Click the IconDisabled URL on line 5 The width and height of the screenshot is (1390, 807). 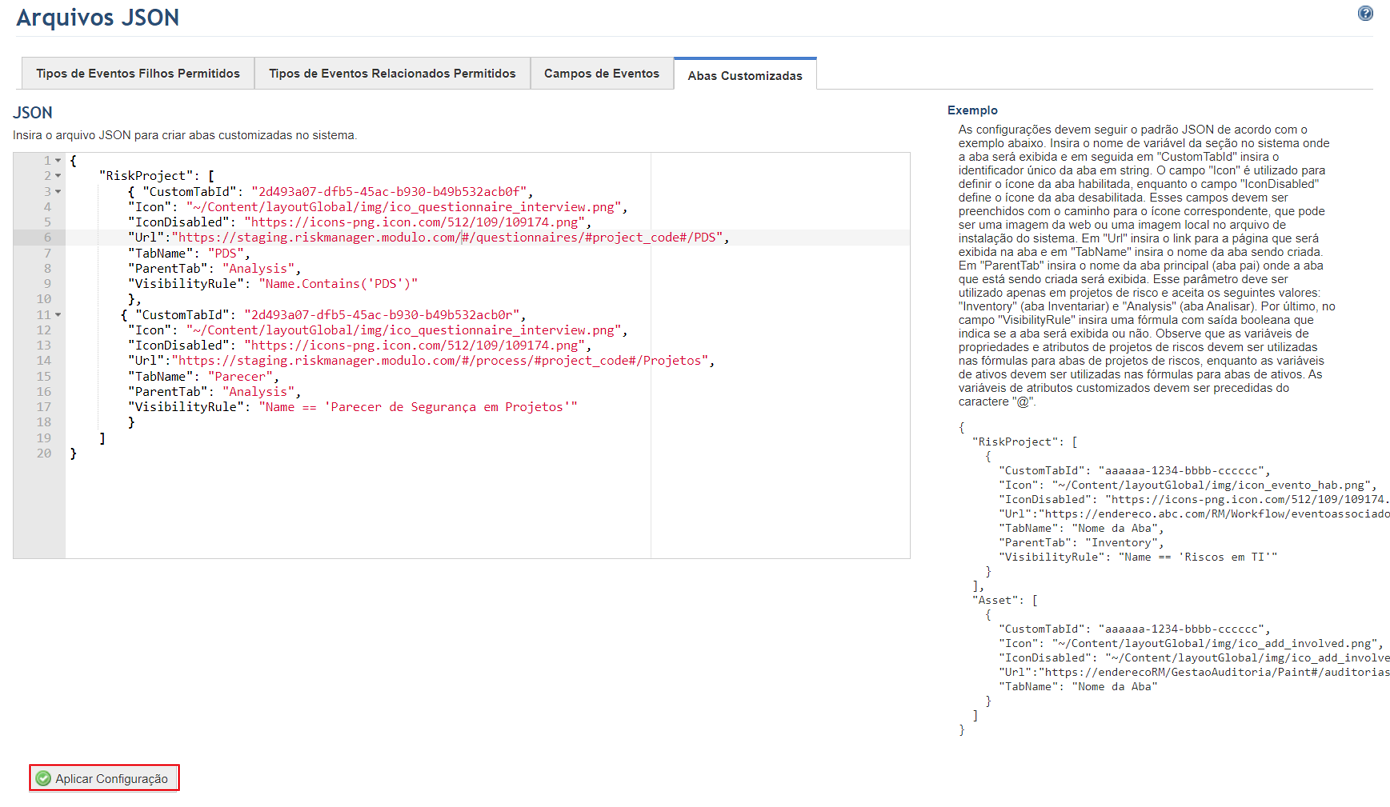(x=413, y=222)
